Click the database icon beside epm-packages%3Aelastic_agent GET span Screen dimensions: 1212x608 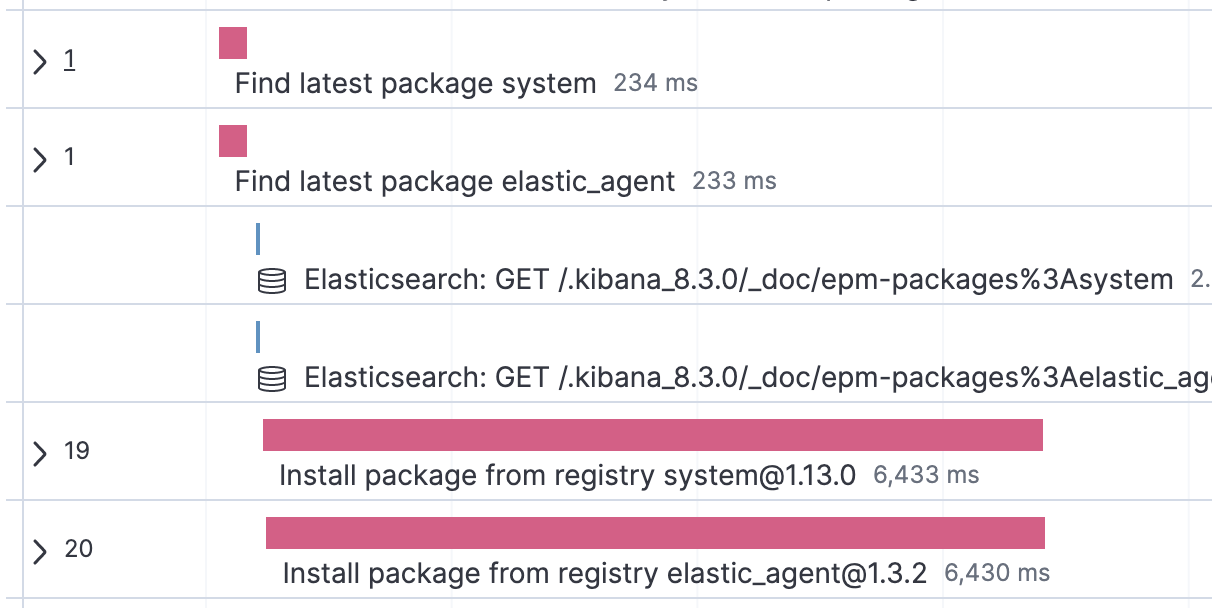(x=271, y=378)
